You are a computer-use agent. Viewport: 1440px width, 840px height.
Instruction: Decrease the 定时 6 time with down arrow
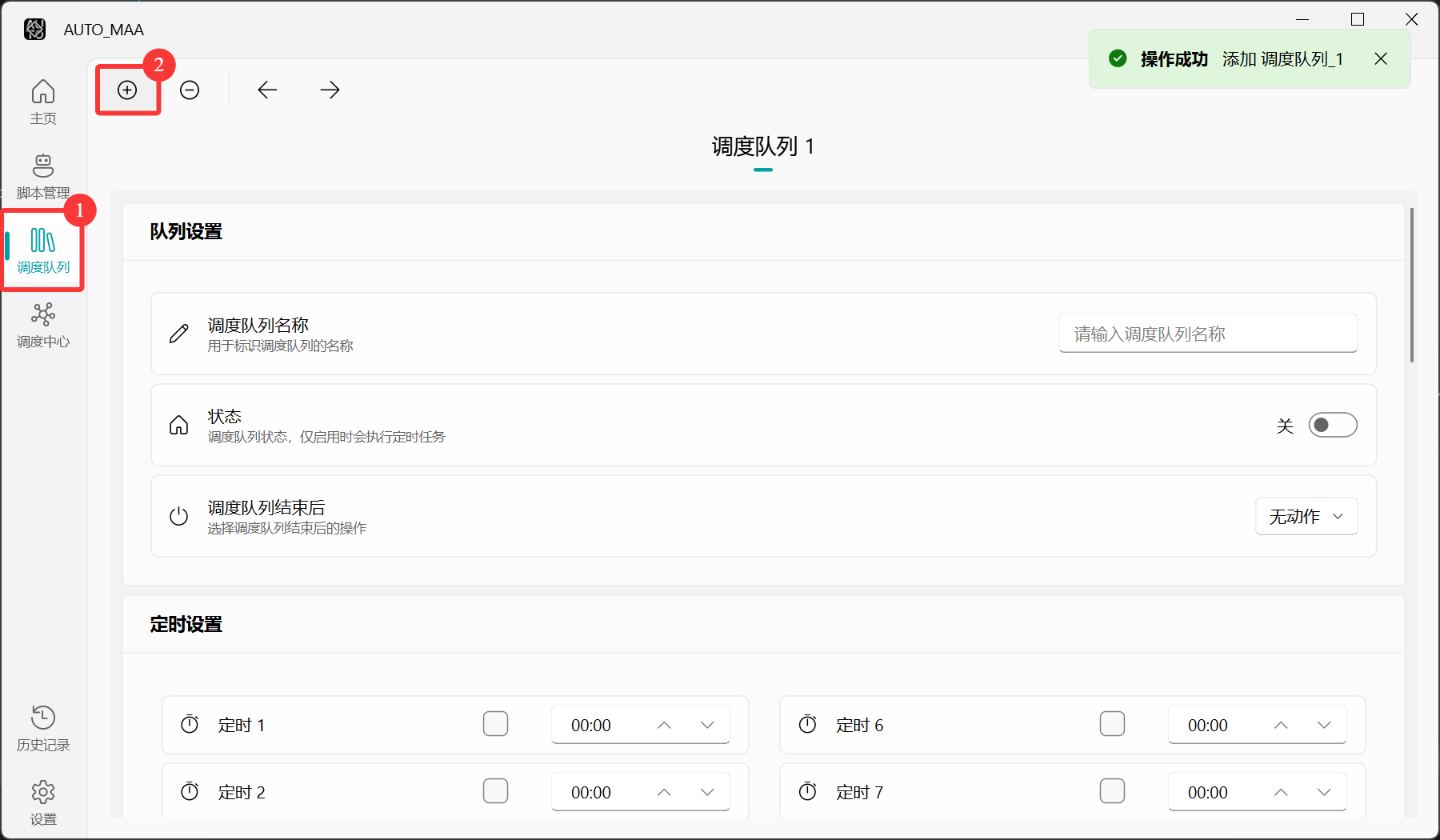pos(1324,725)
